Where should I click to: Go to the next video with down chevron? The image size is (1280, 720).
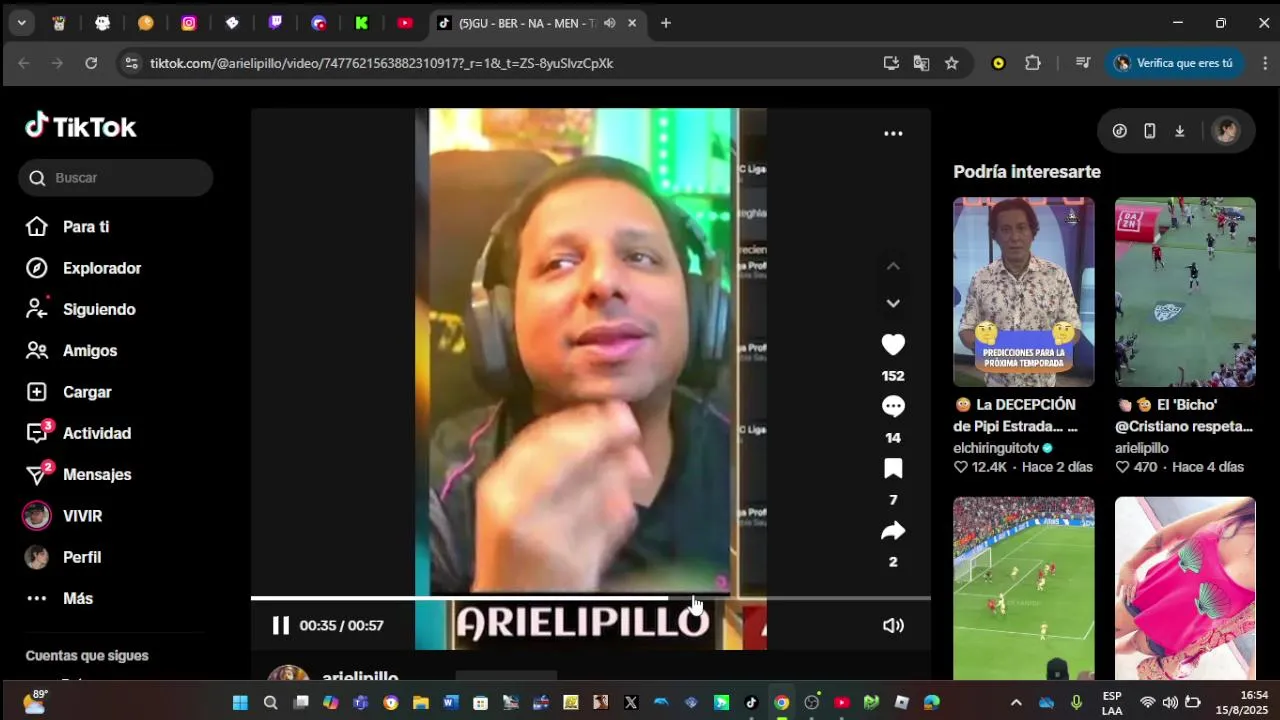click(893, 303)
